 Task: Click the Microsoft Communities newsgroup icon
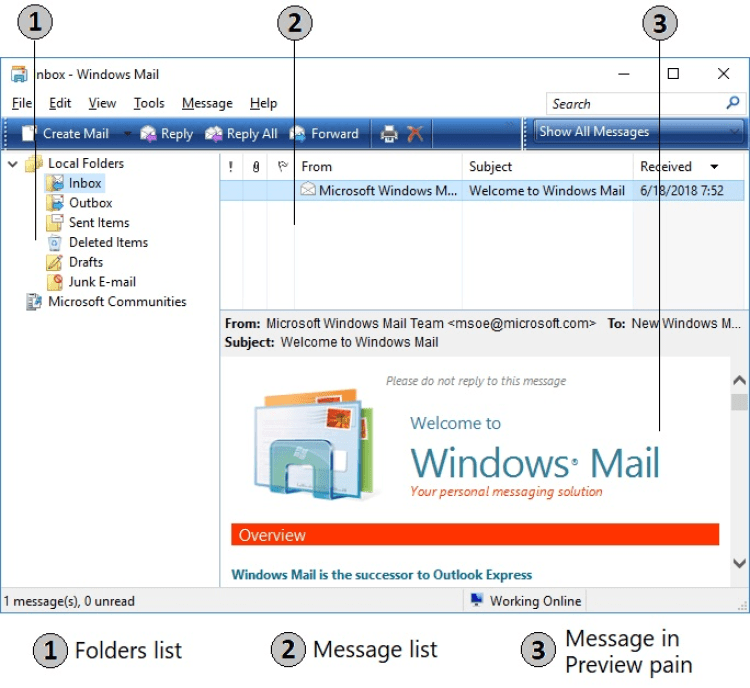[34, 301]
